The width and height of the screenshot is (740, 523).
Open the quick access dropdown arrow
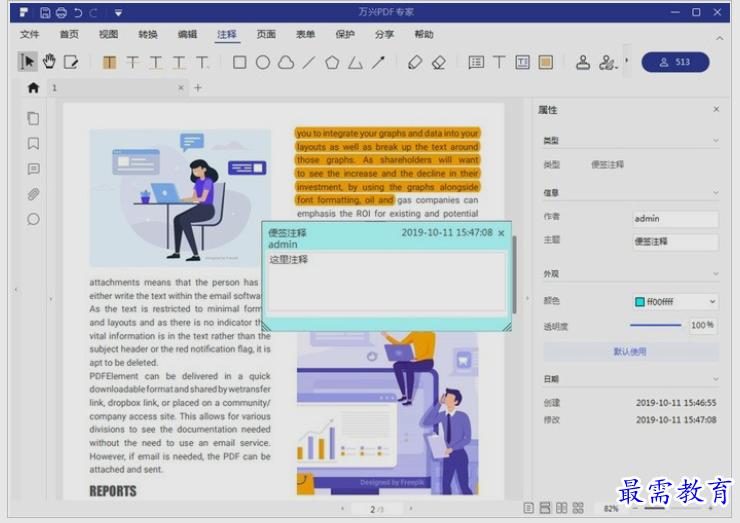pyautogui.click(x=118, y=13)
